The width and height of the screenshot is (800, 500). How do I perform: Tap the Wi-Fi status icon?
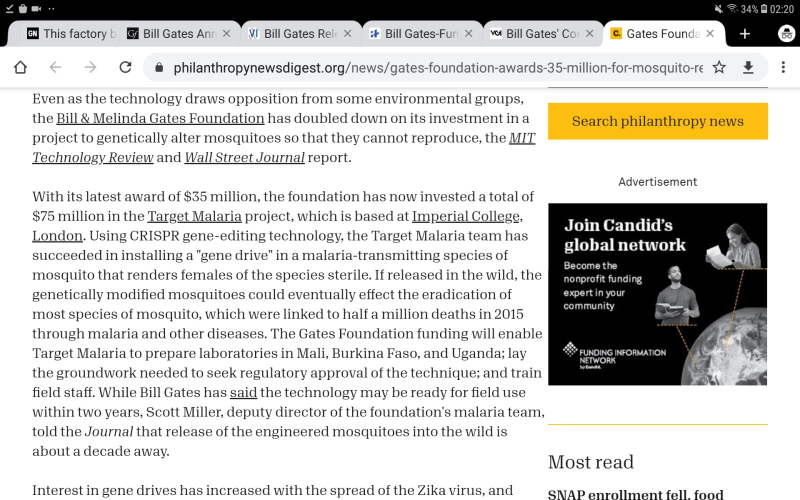coord(733,8)
